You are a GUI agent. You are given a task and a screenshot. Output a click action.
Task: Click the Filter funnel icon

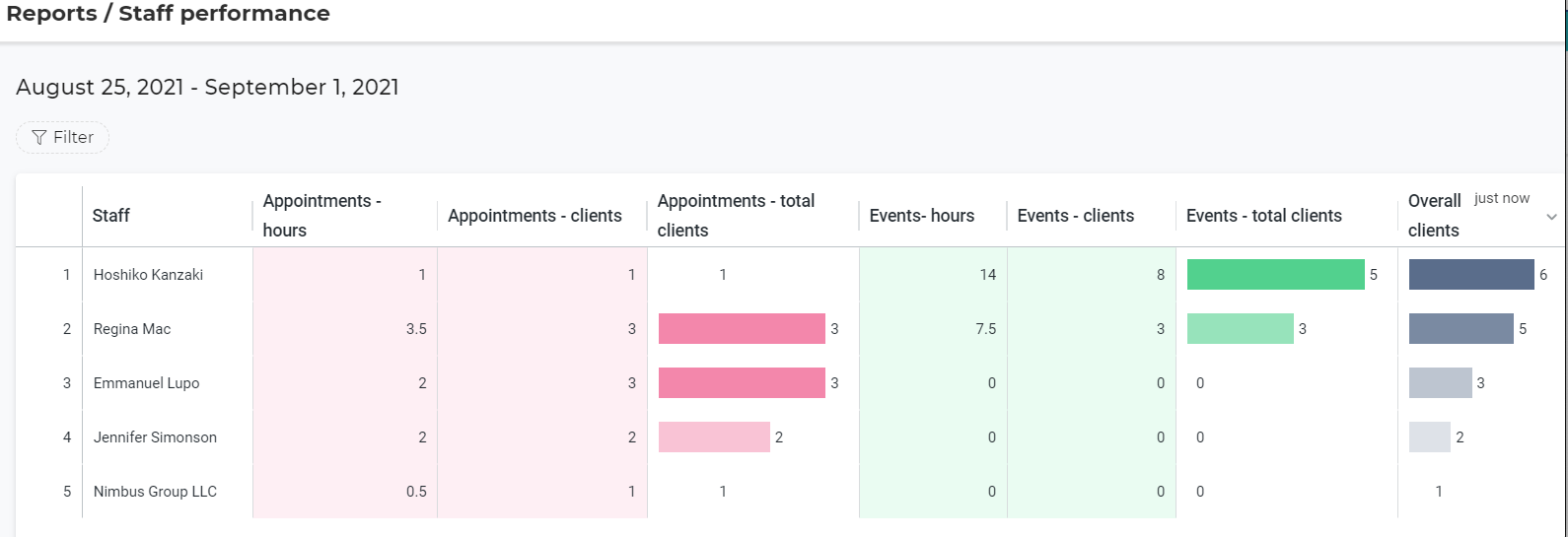[x=39, y=138]
